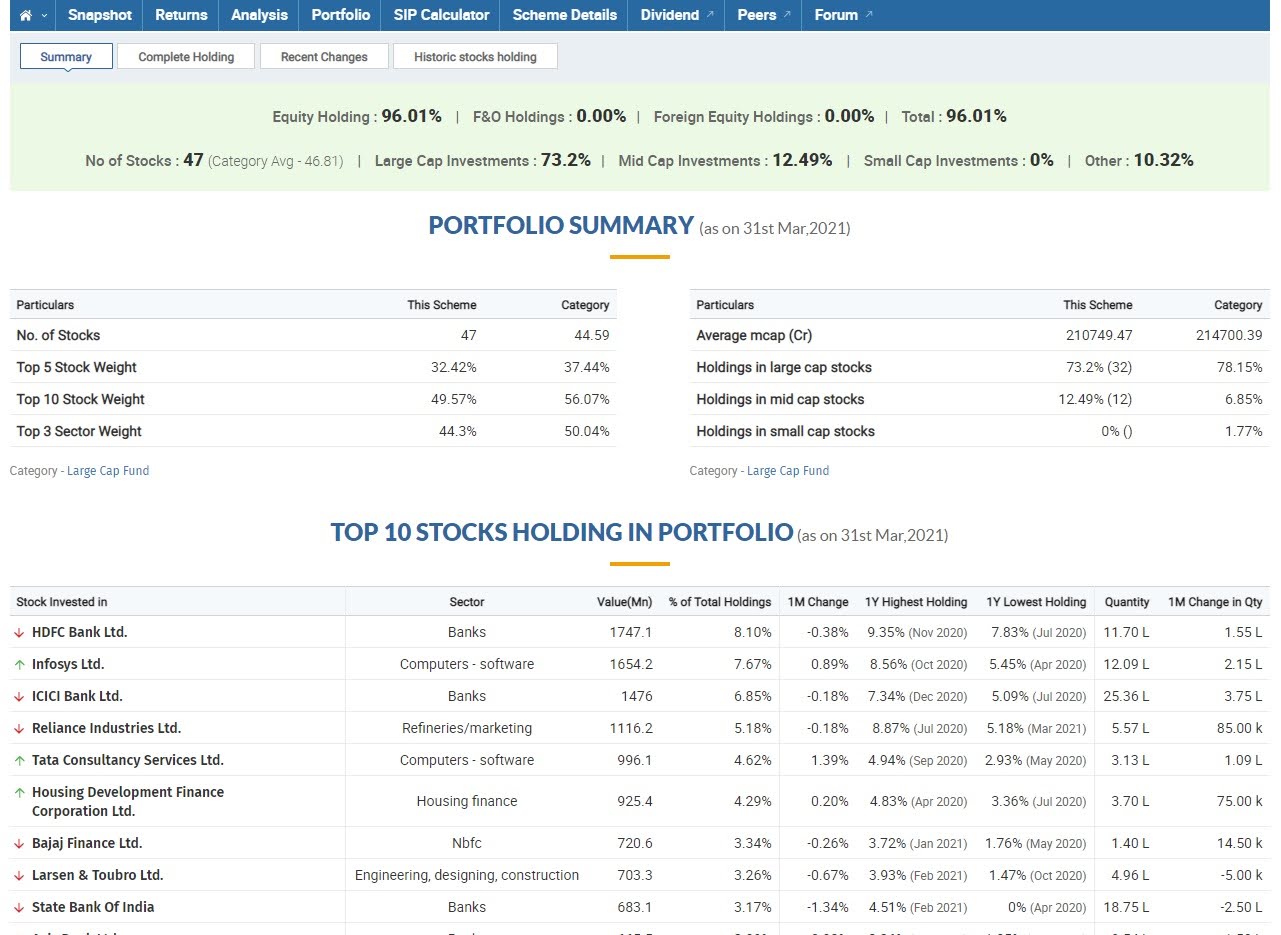Click red down arrow beside ICICI Bank Ltd.

[x=20, y=697]
